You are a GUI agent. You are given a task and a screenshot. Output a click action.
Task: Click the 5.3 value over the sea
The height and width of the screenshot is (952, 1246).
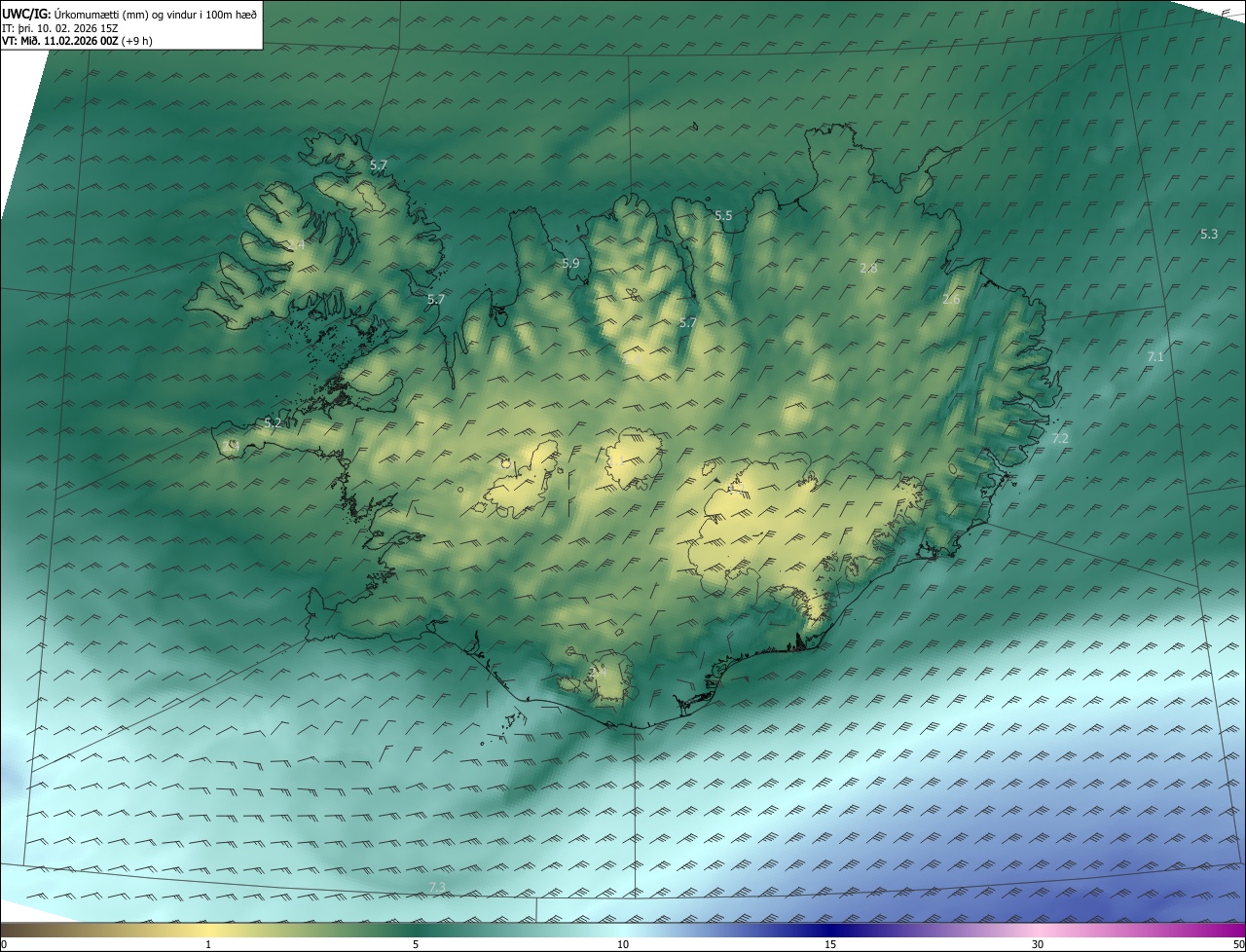click(1209, 235)
